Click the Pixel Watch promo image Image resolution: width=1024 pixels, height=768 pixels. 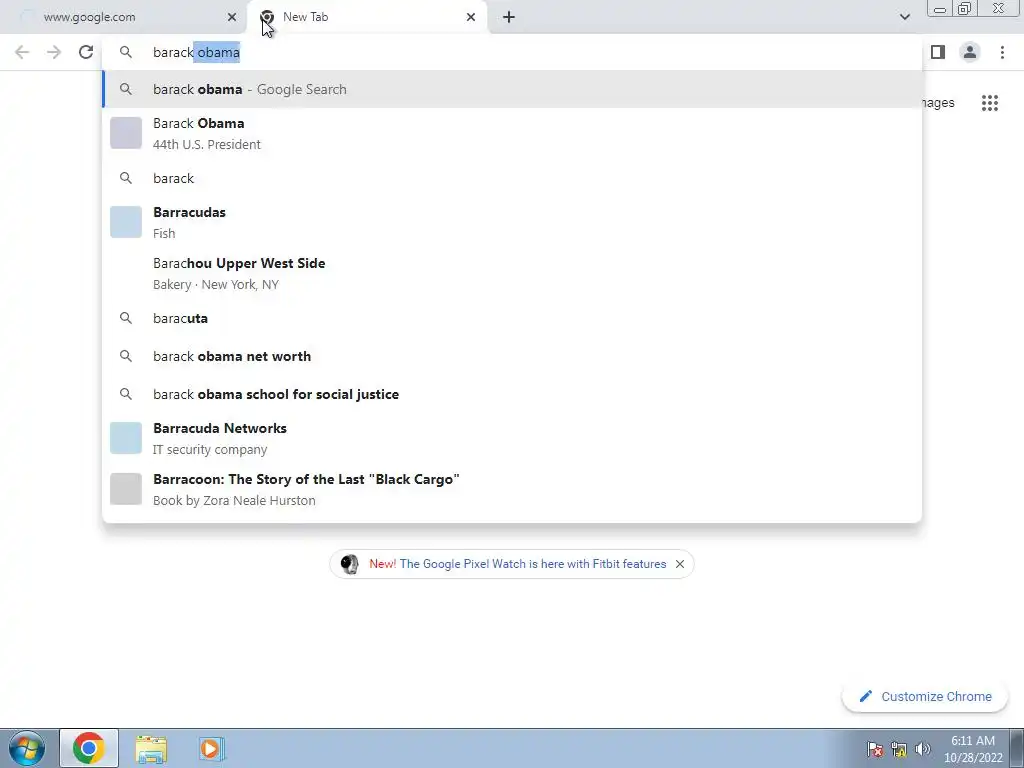350,564
